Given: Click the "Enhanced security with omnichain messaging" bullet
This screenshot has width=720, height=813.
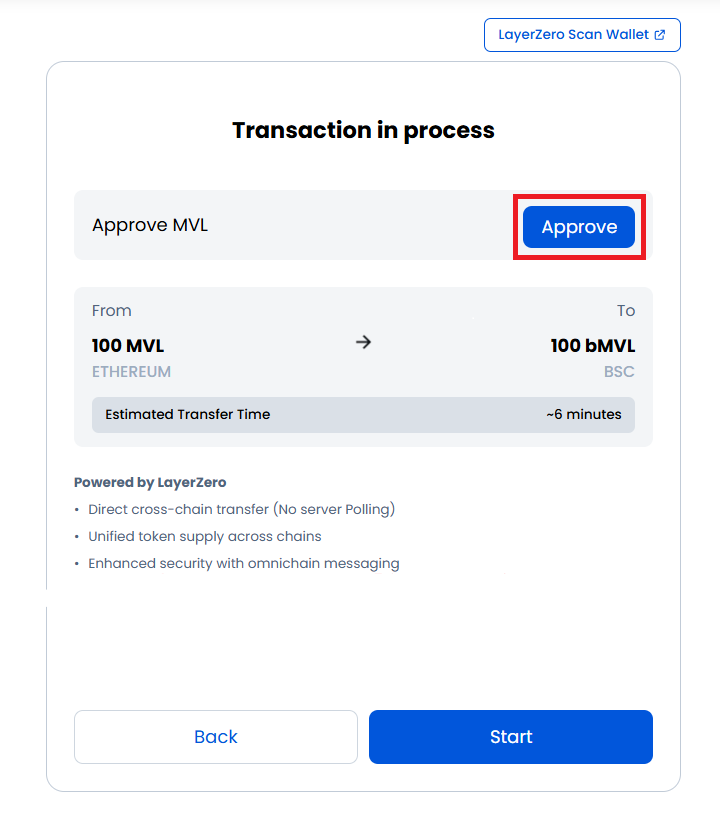Looking at the screenshot, I should 243,563.
